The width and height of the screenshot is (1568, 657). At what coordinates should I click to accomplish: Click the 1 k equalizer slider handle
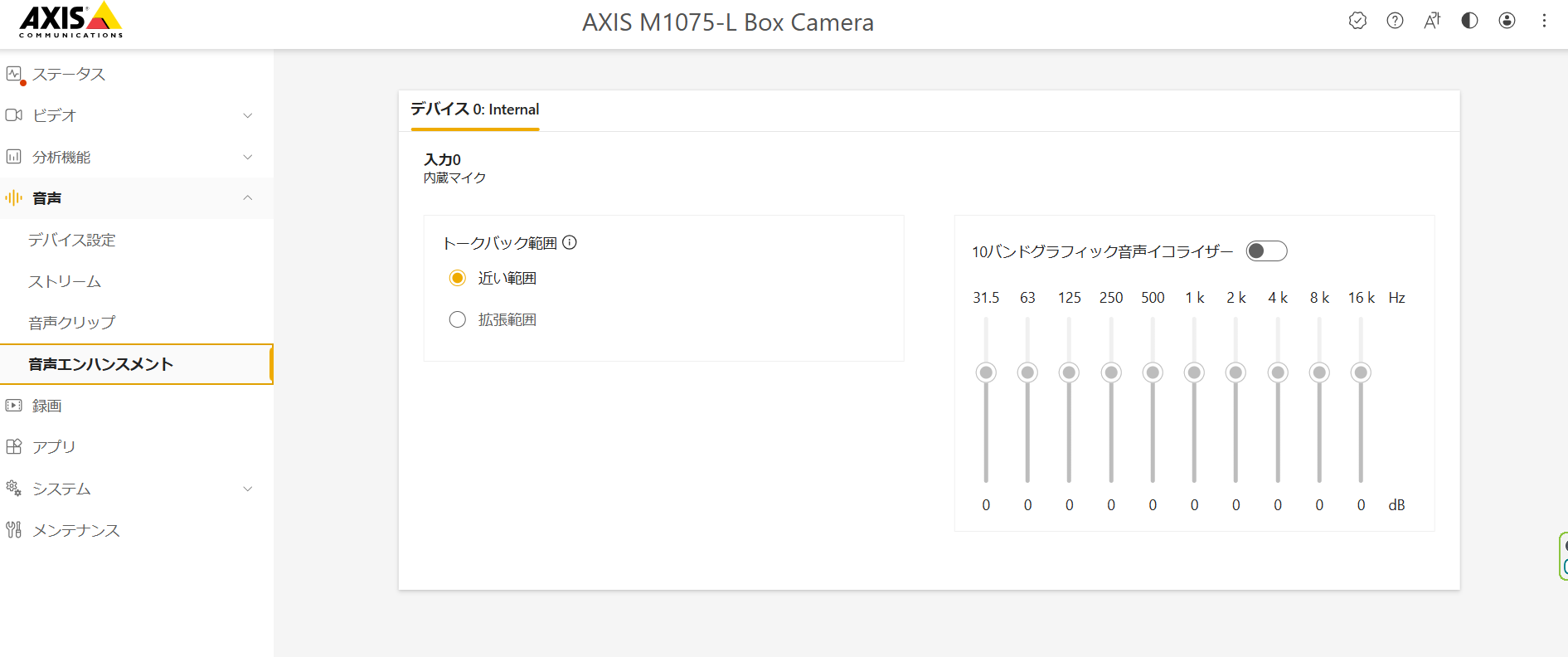(1194, 372)
